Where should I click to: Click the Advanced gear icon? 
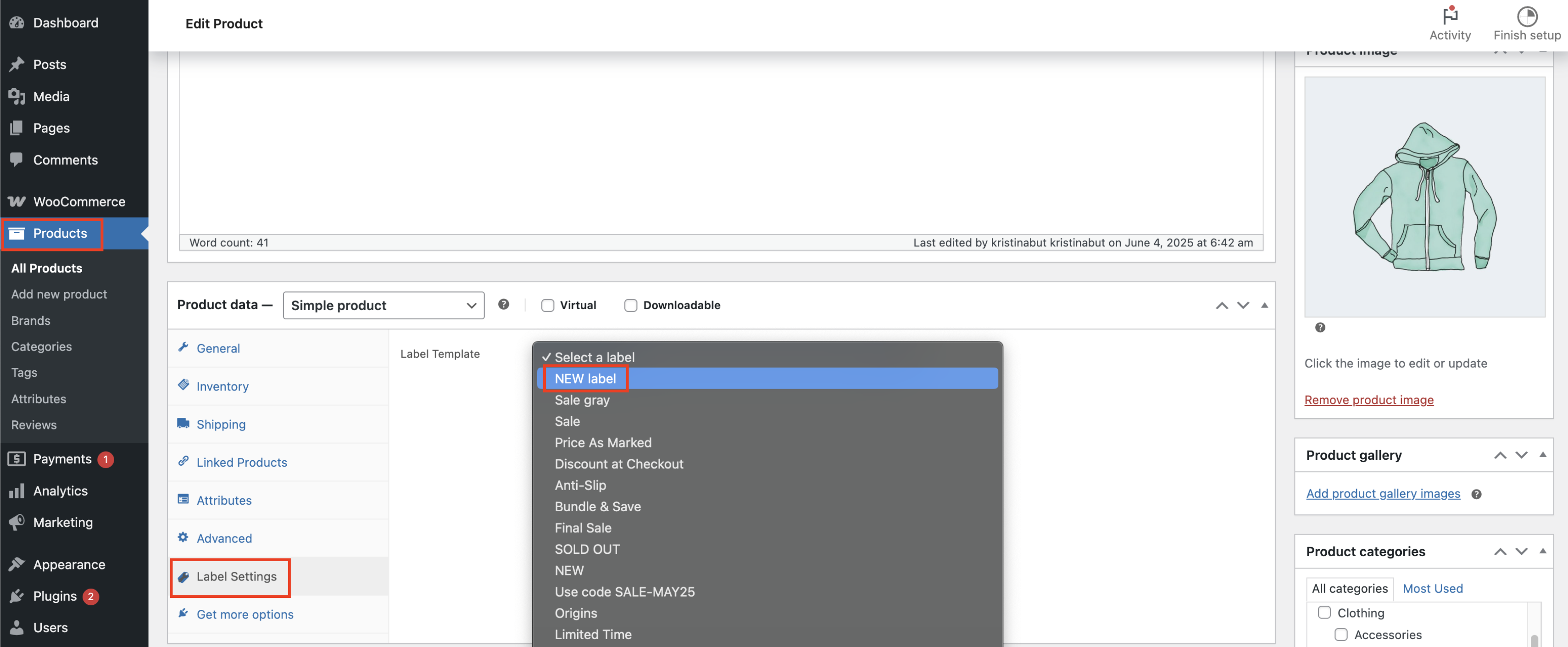pos(183,537)
